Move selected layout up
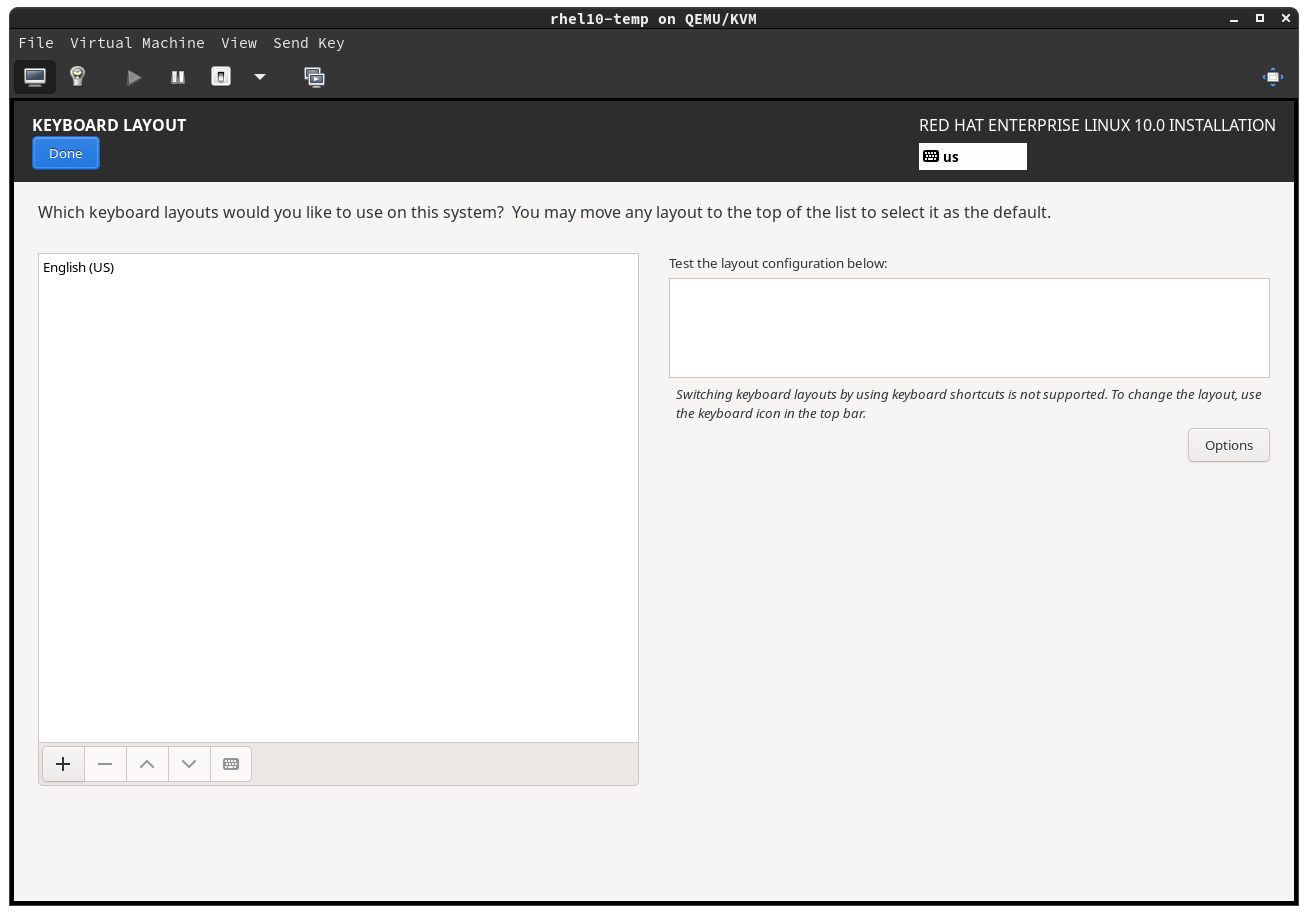Viewport: 1308px width, 915px height. click(147, 764)
